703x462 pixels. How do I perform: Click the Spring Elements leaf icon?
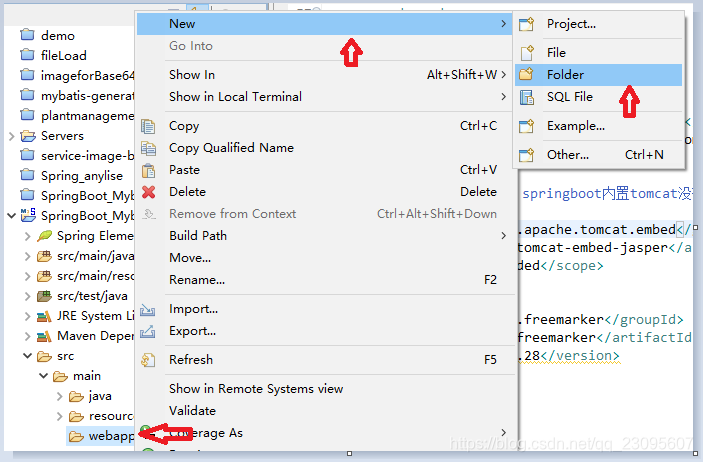click(x=44, y=235)
